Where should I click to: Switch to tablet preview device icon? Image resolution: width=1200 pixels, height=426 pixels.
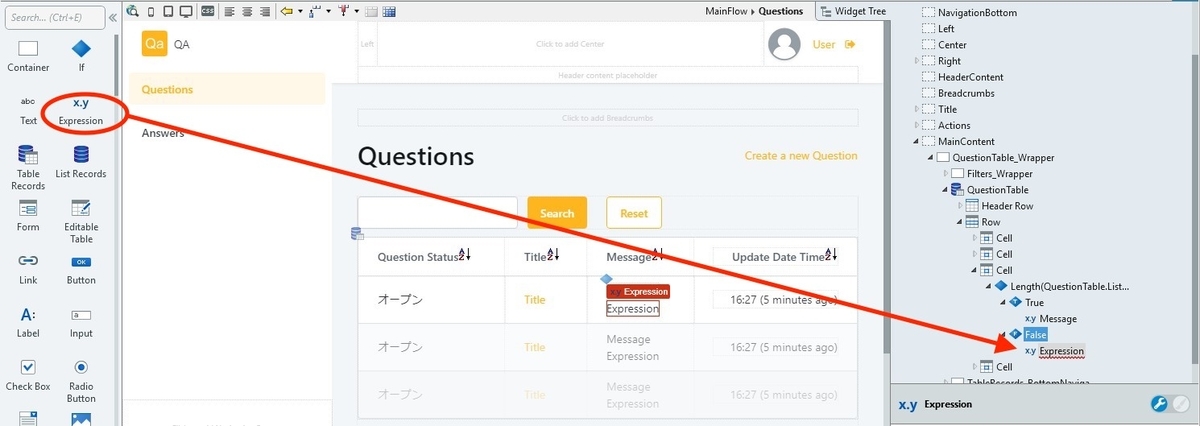pyautogui.click(x=167, y=12)
